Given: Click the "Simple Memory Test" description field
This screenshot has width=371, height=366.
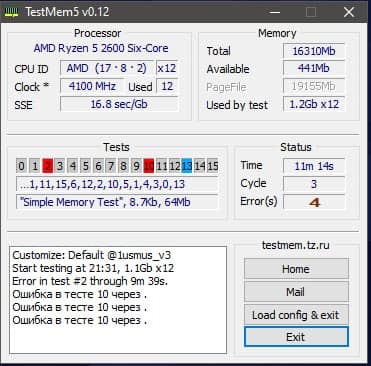Looking at the screenshot, I should (x=117, y=202).
